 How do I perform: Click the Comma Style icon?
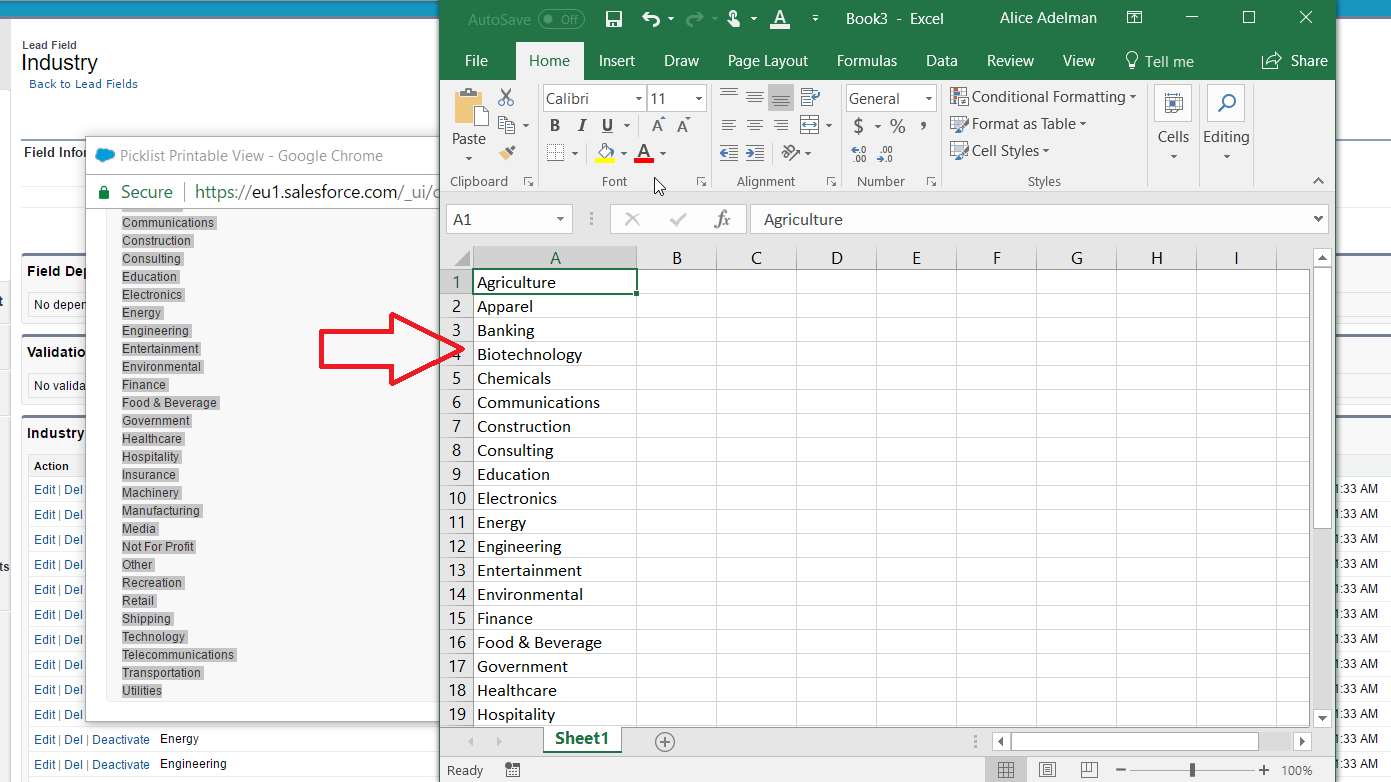(924, 126)
